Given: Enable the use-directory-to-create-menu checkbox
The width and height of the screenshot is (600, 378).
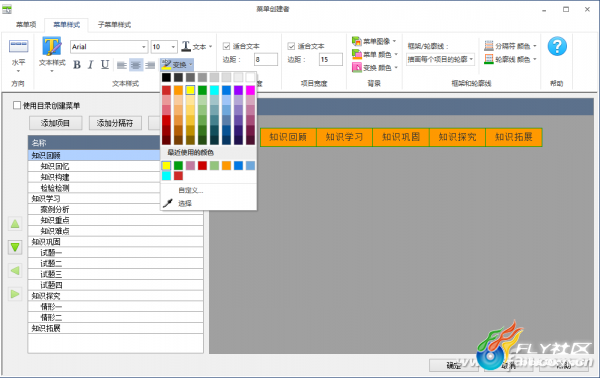Looking at the screenshot, I should [x=17, y=105].
